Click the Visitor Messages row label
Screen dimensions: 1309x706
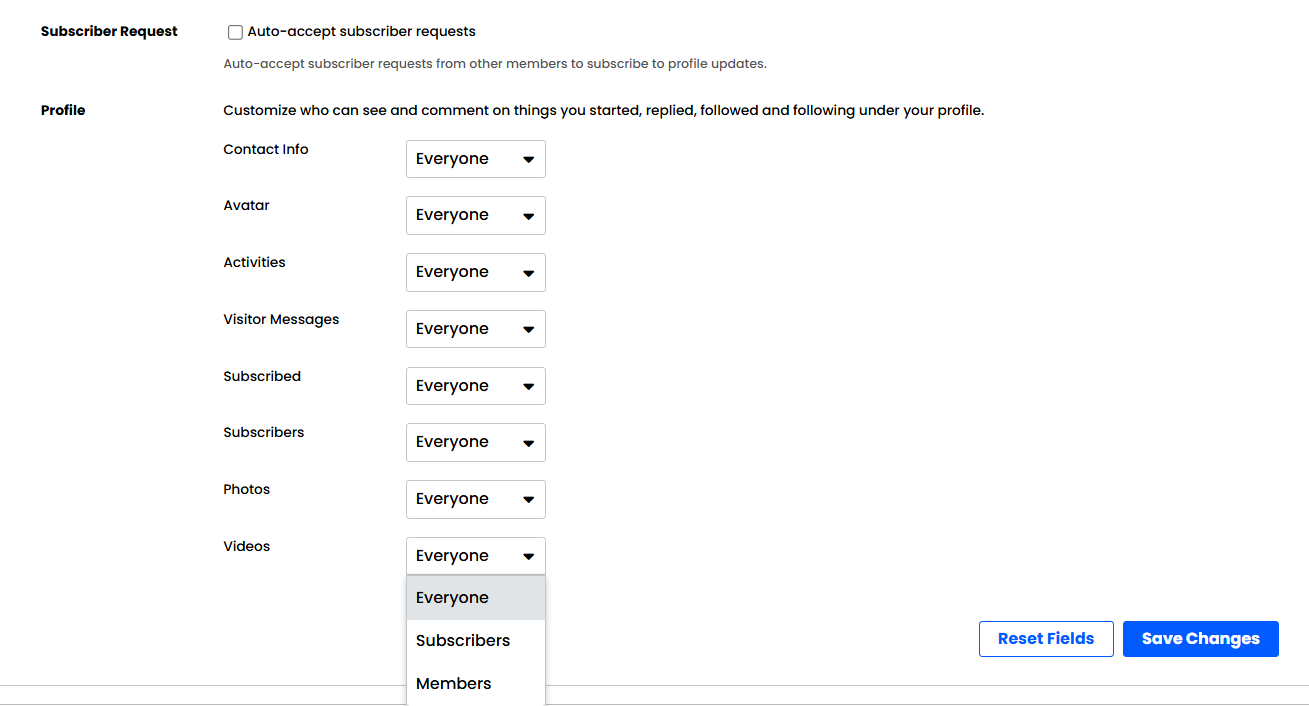tap(281, 320)
